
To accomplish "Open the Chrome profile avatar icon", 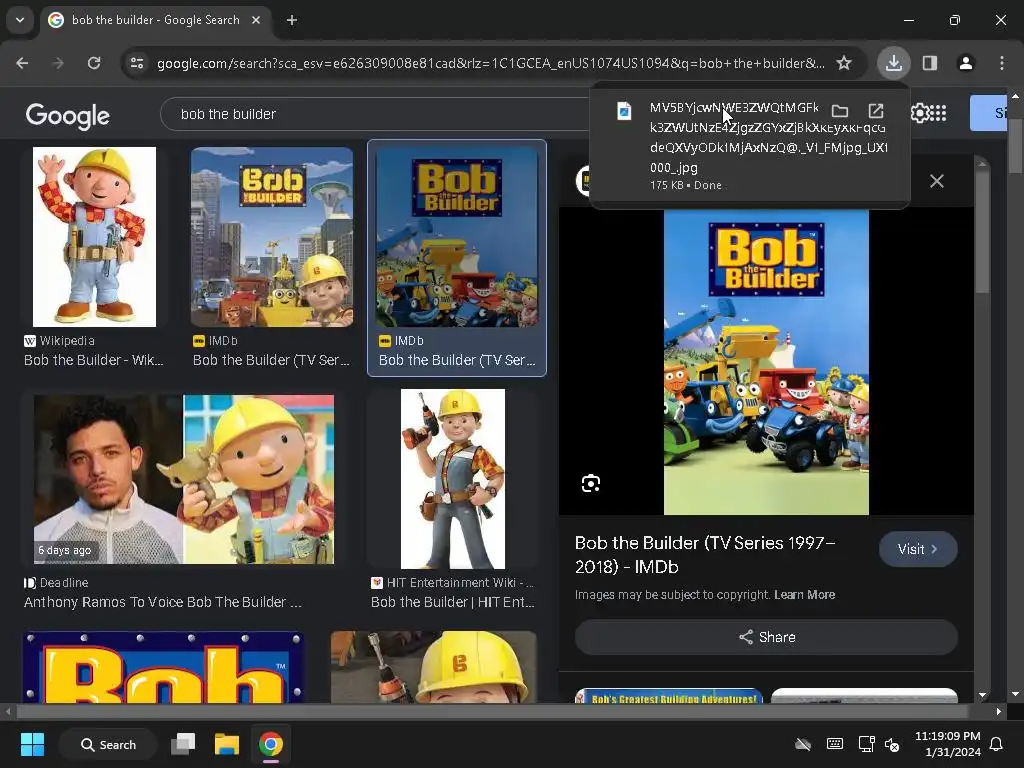I will tap(966, 63).
